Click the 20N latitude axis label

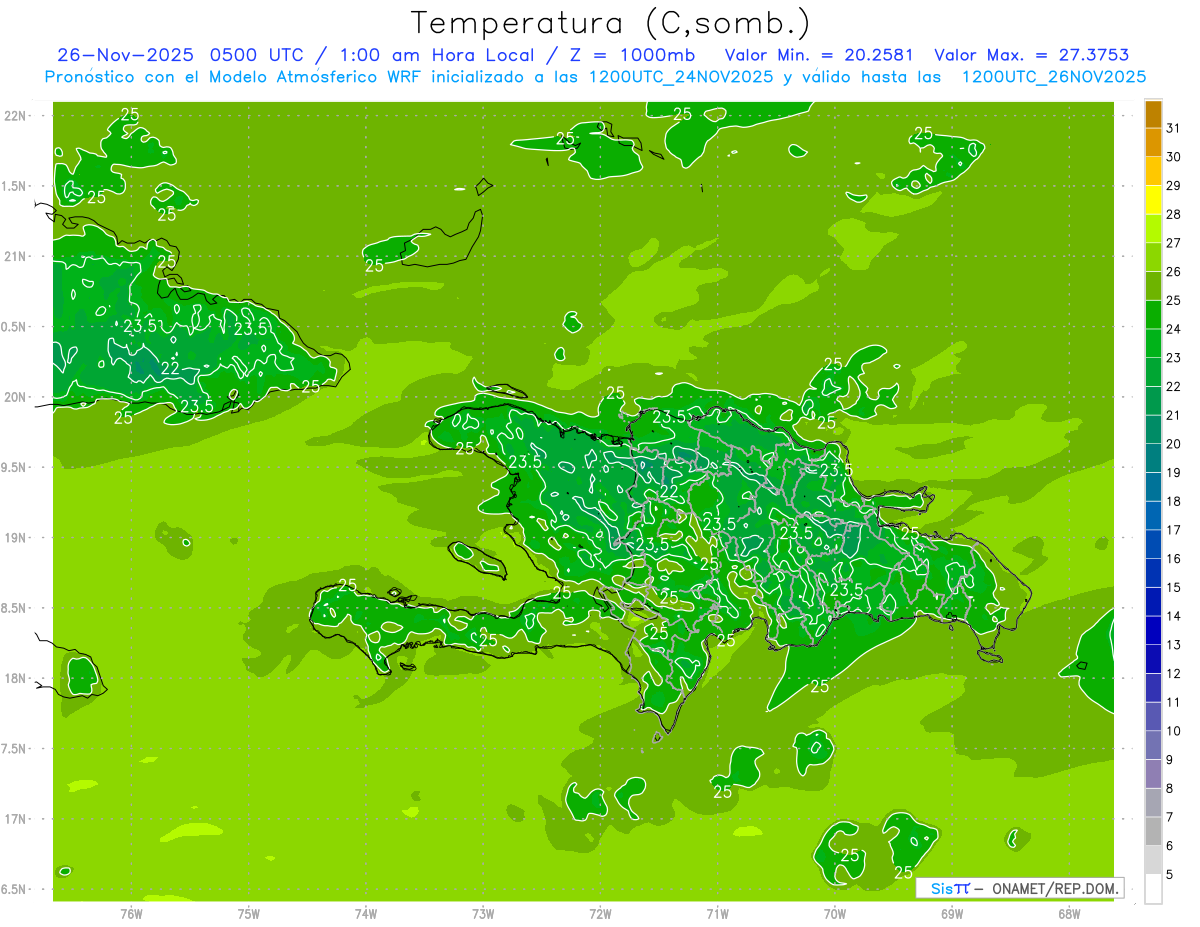coord(15,397)
